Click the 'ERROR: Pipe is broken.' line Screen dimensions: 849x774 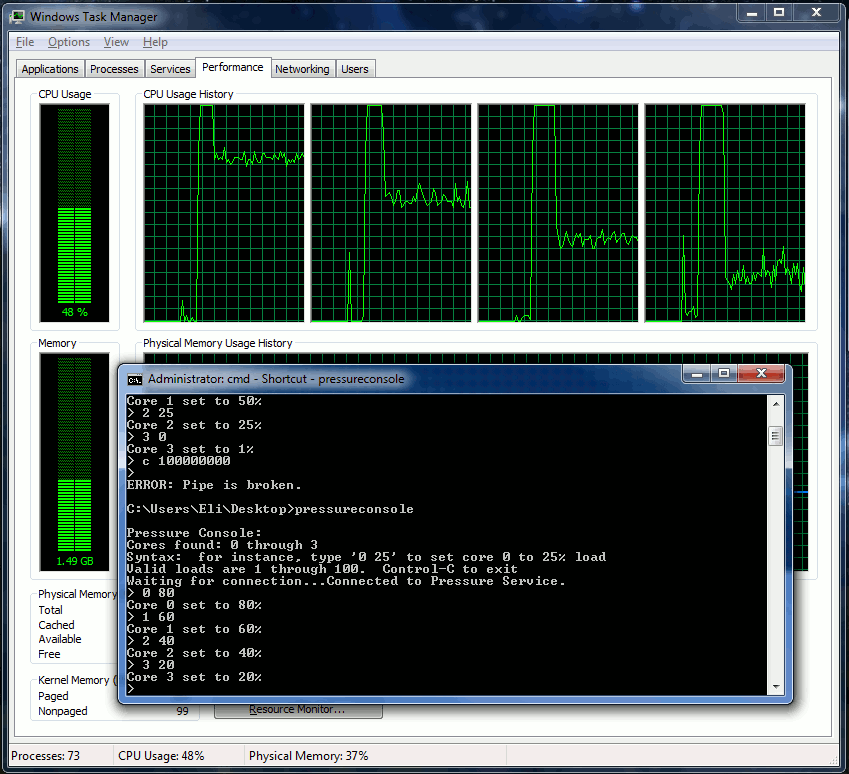point(214,485)
